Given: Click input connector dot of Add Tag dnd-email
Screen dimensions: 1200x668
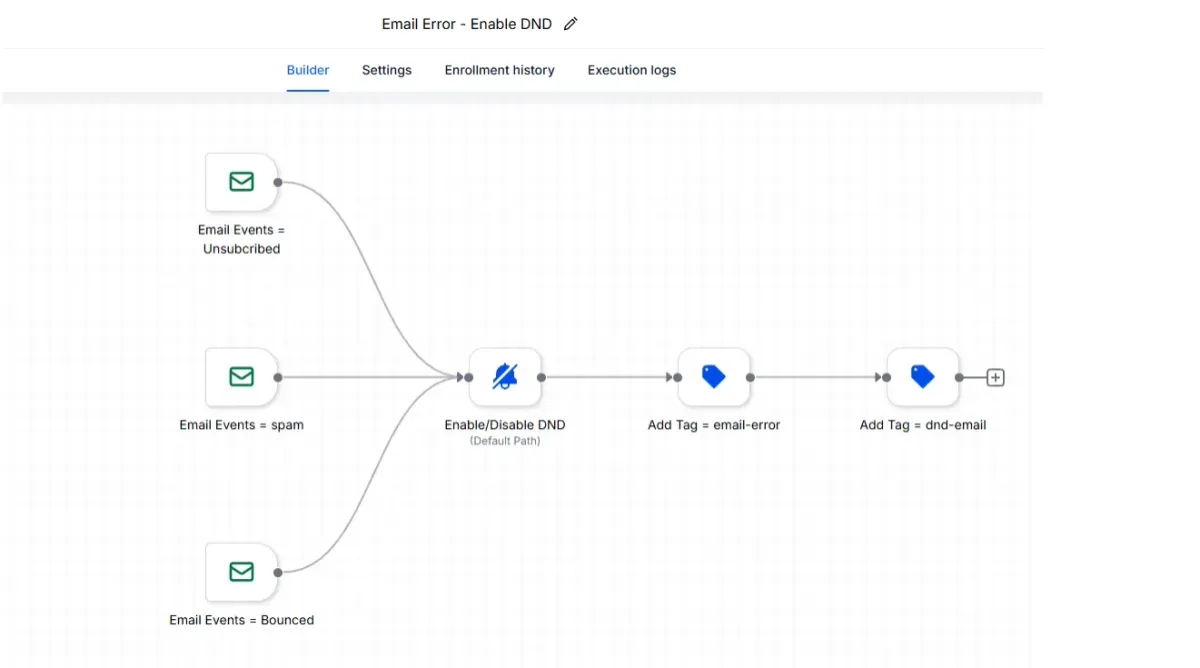Looking at the screenshot, I should (887, 378).
